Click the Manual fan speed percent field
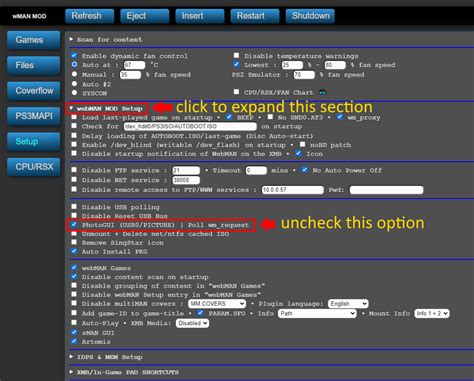474x381 pixels. (x=130, y=75)
